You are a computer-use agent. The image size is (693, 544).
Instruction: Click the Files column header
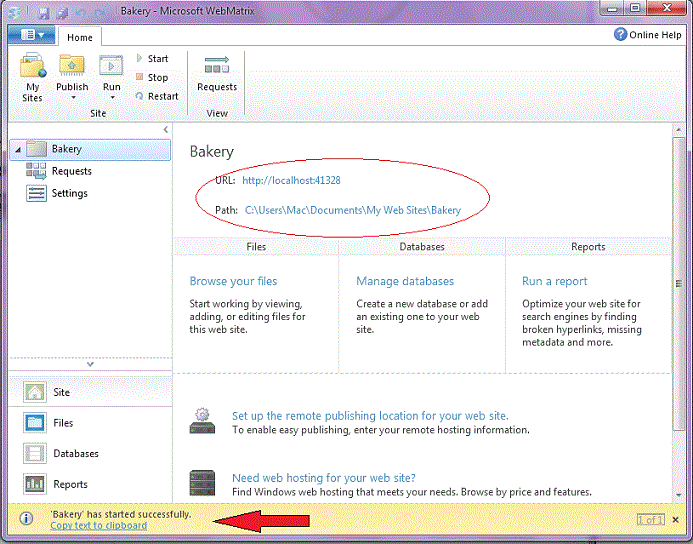(x=256, y=247)
